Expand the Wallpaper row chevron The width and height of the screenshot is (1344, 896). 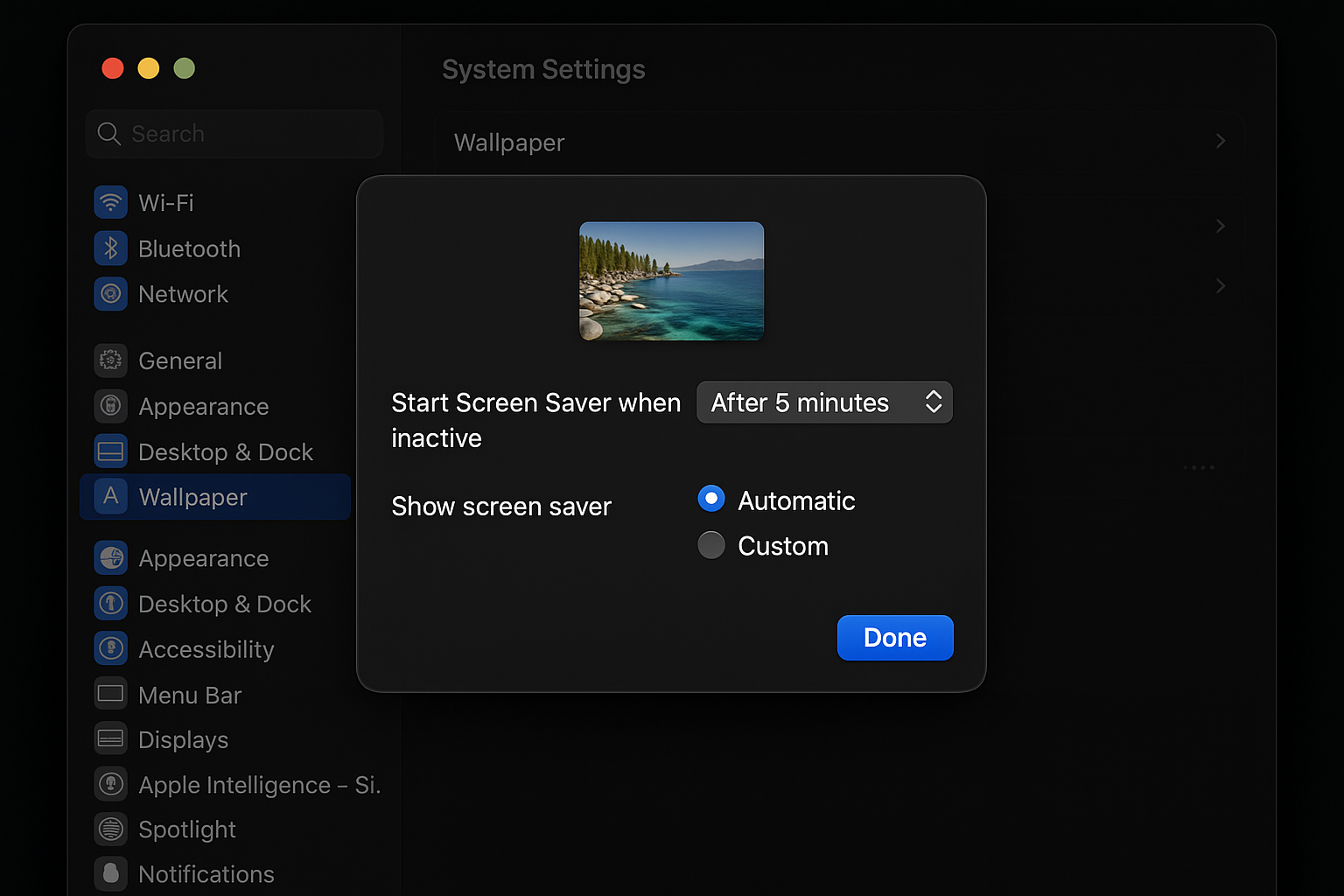pyautogui.click(x=1221, y=141)
